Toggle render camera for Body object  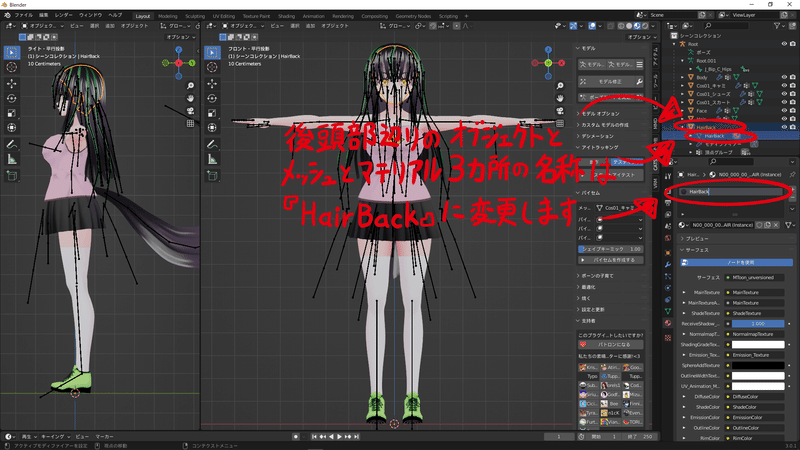coord(793,78)
